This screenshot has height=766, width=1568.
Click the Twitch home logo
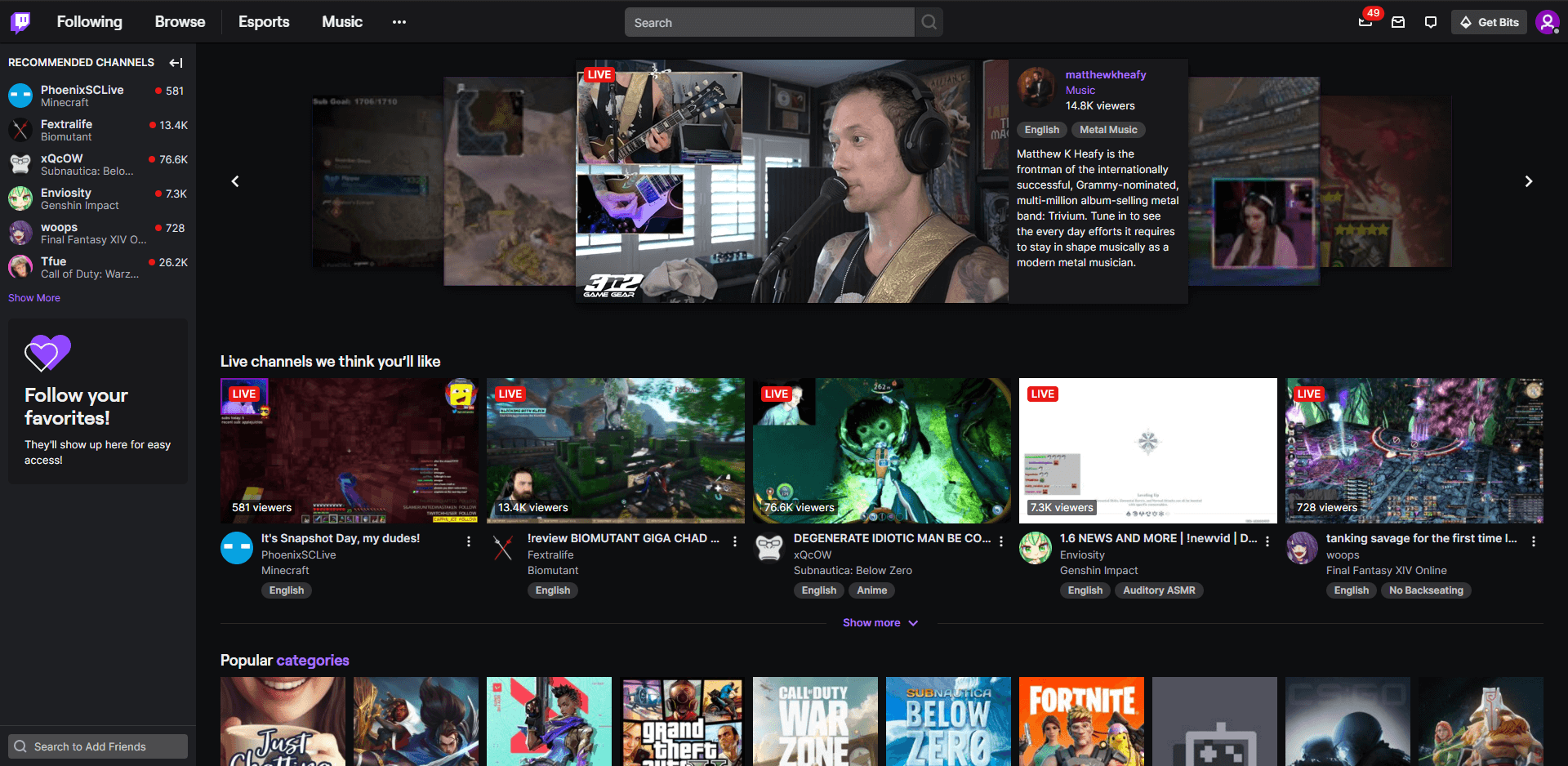(20, 22)
